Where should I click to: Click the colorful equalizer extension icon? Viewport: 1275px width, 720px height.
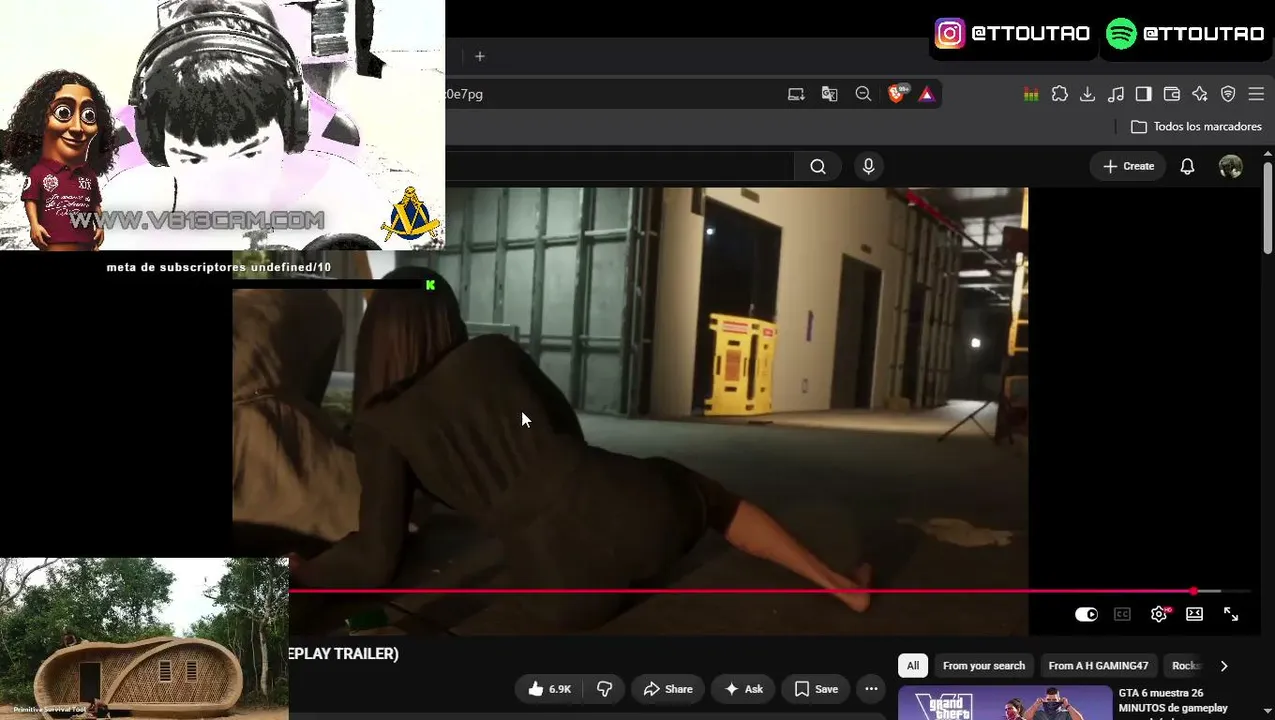click(1031, 94)
